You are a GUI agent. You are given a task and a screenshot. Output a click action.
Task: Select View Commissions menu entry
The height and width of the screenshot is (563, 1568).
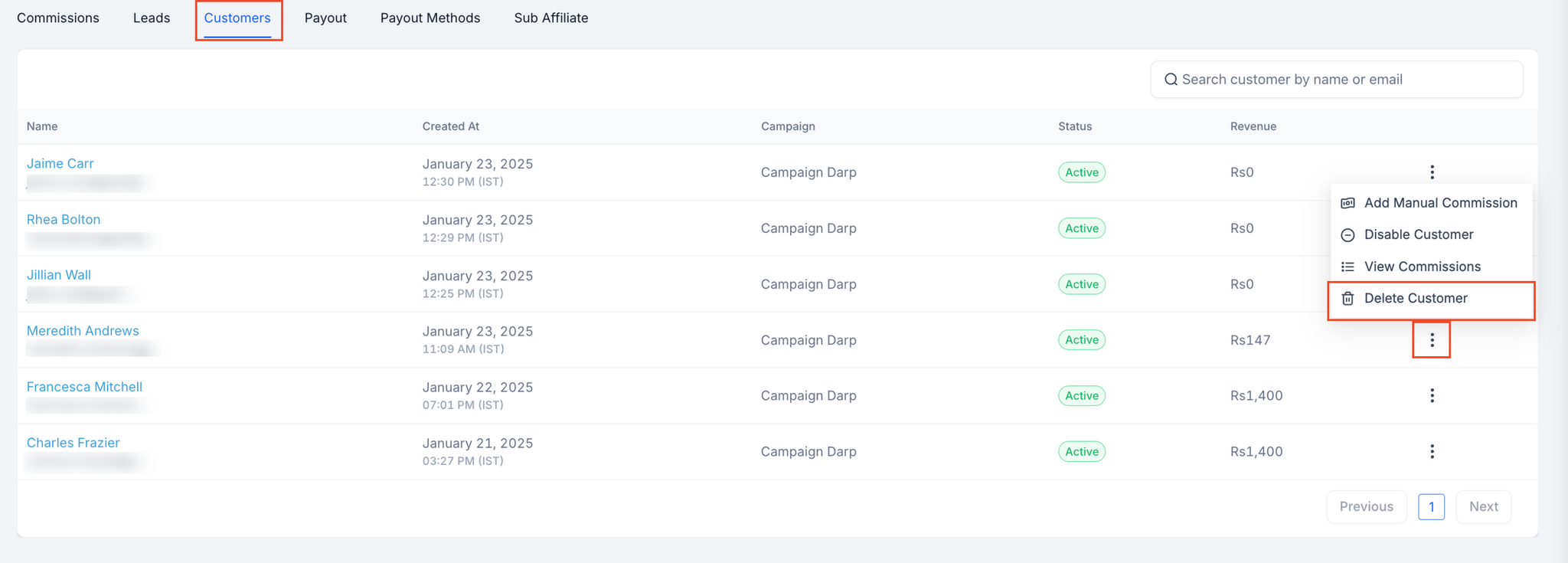(1432, 267)
